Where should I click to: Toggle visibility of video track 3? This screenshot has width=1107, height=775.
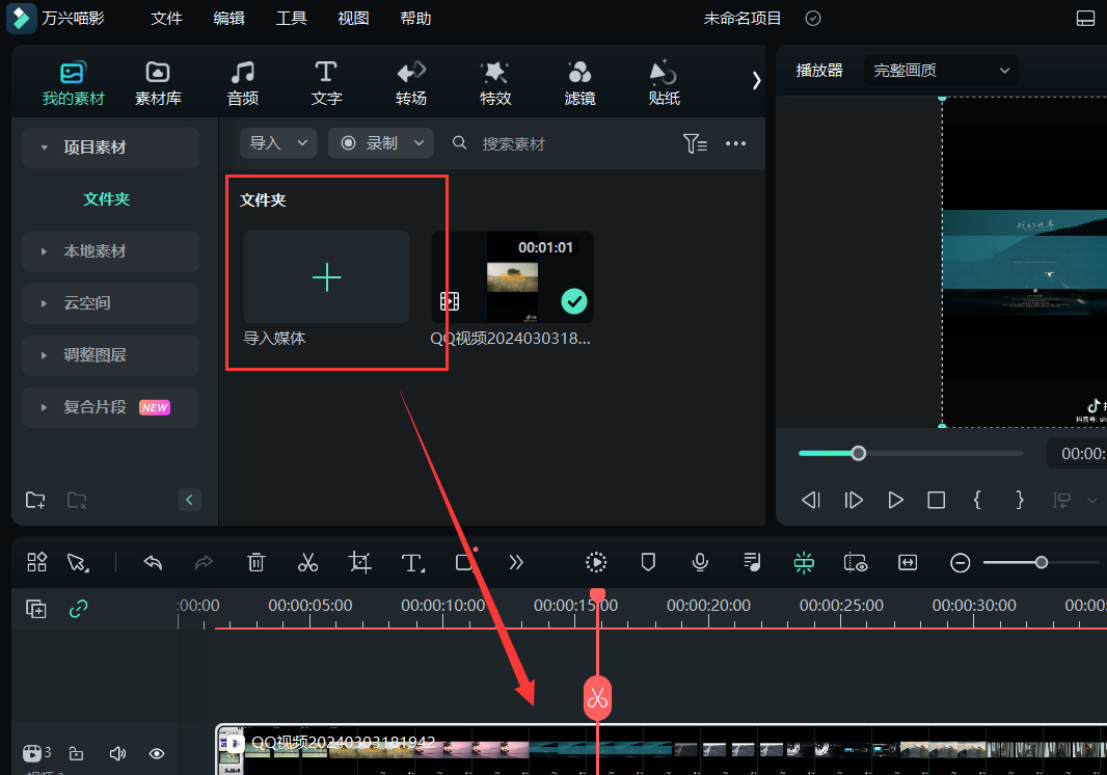point(157,754)
